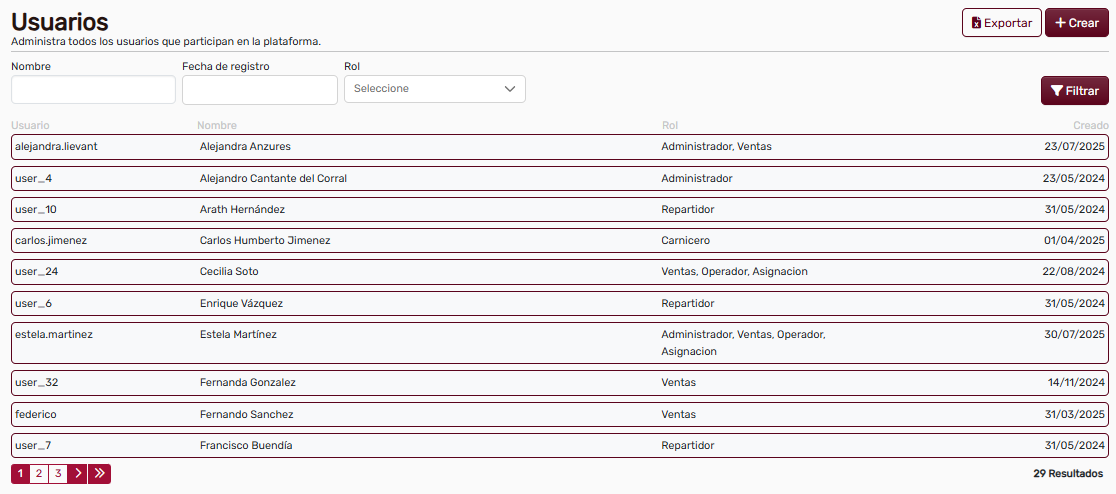
Task: Jump to last page using double chevron
Action: coord(99,474)
